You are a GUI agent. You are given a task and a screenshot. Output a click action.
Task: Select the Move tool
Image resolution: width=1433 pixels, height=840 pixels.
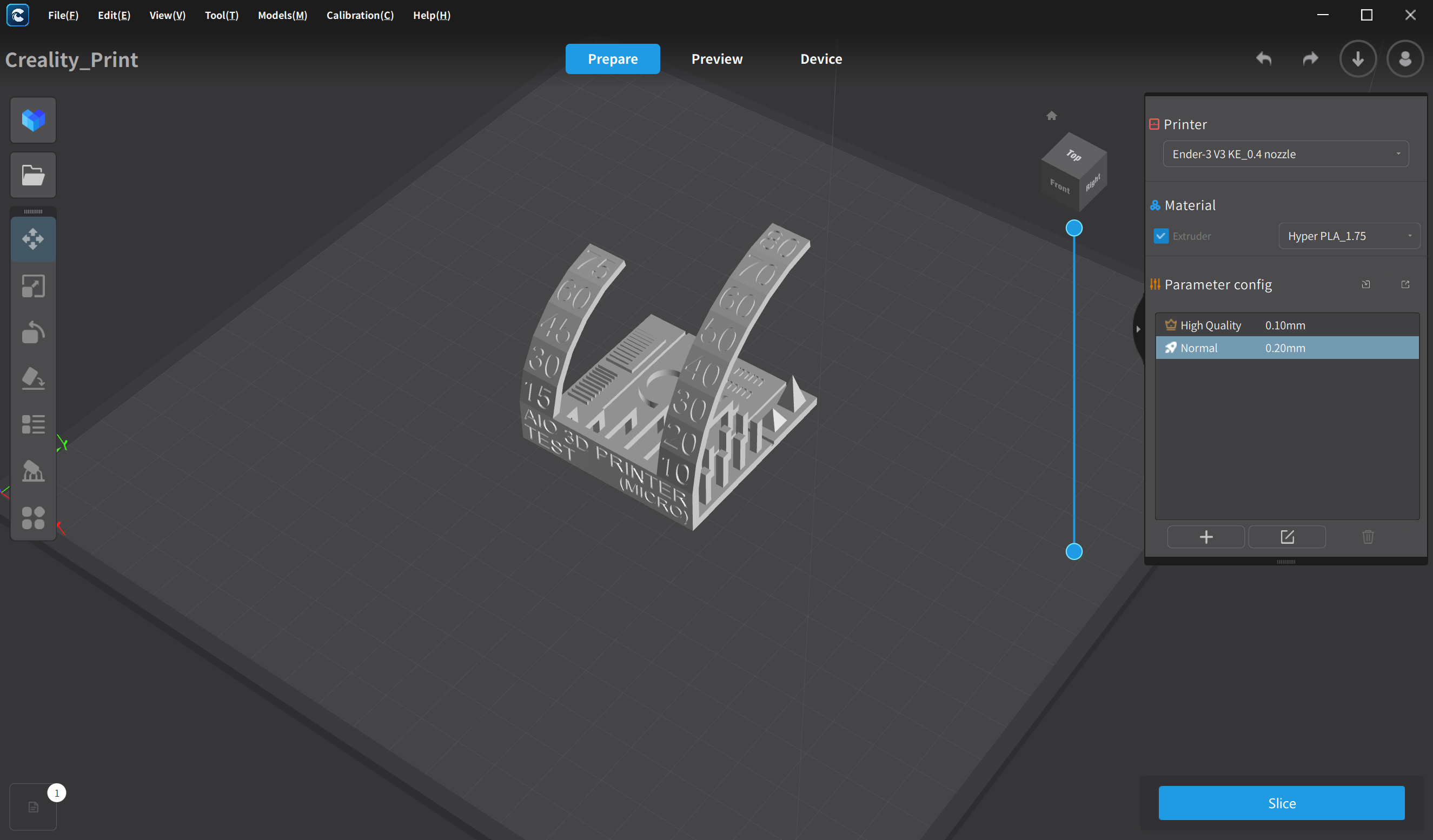click(33, 239)
